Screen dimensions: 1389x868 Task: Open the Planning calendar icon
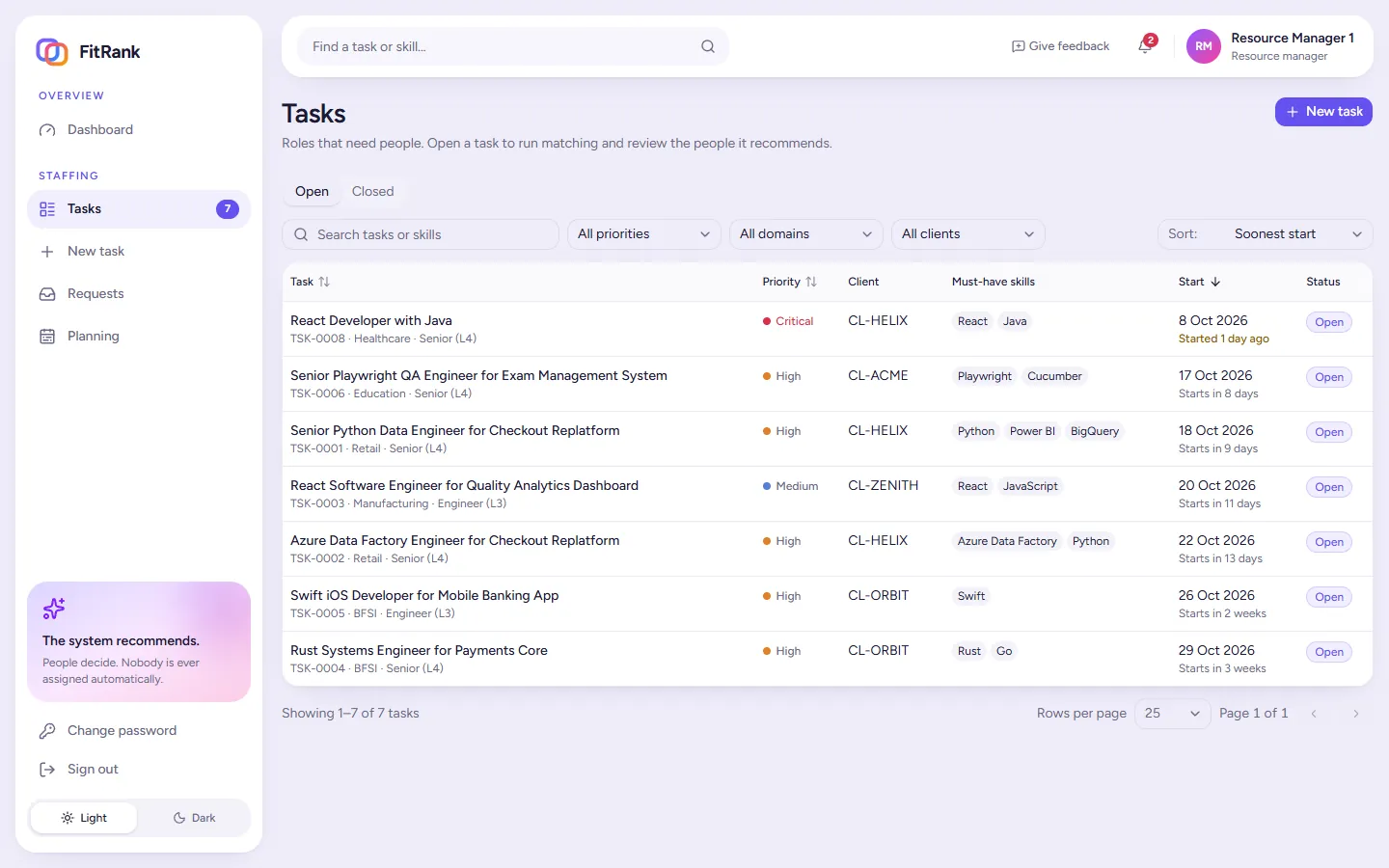(x=47, y=337)
